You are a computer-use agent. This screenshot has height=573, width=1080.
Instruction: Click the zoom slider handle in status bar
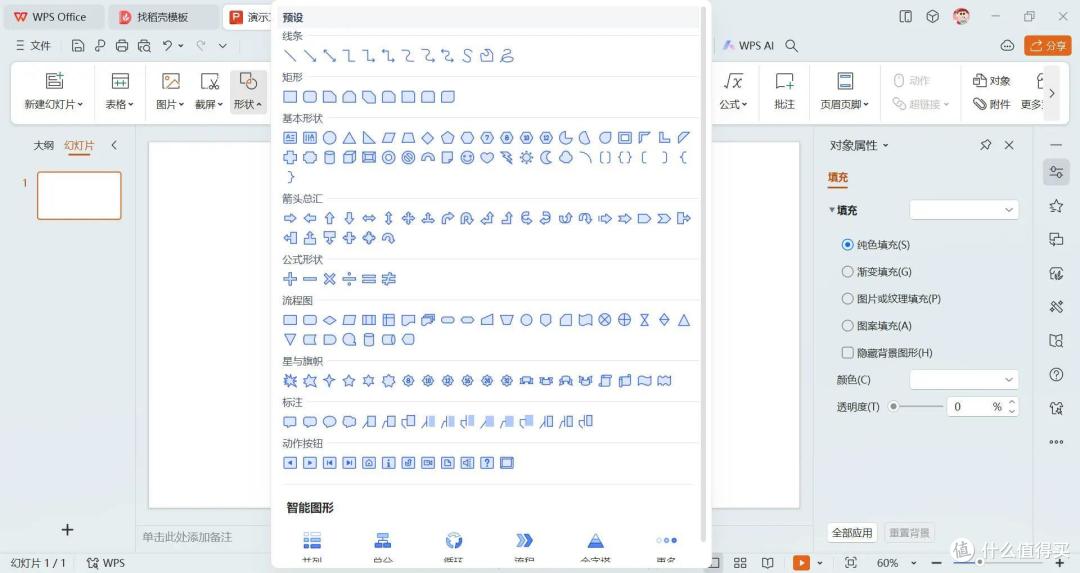click(x=978, y=563)
